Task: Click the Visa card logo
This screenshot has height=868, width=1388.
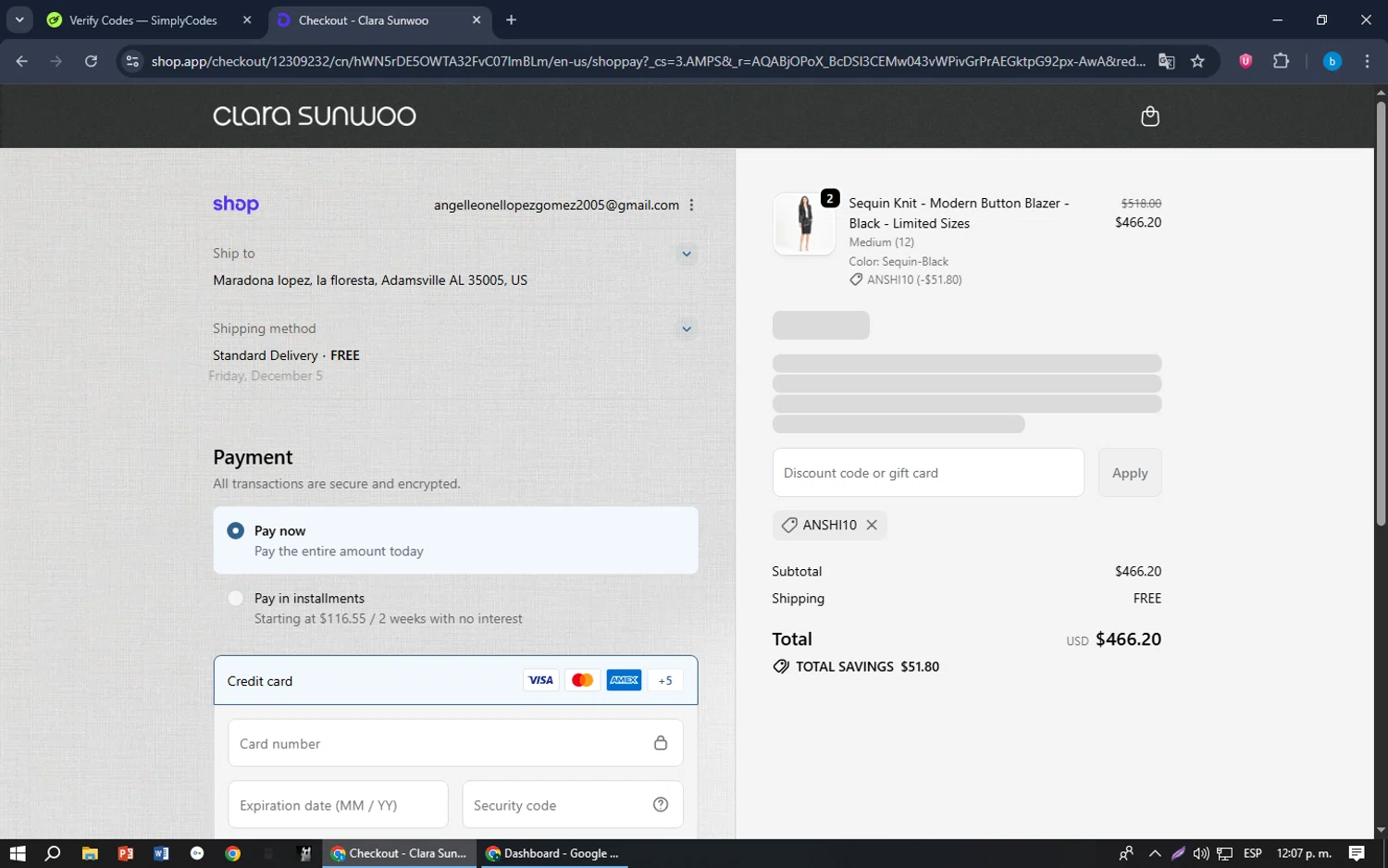Action: (x=540, y=681)
